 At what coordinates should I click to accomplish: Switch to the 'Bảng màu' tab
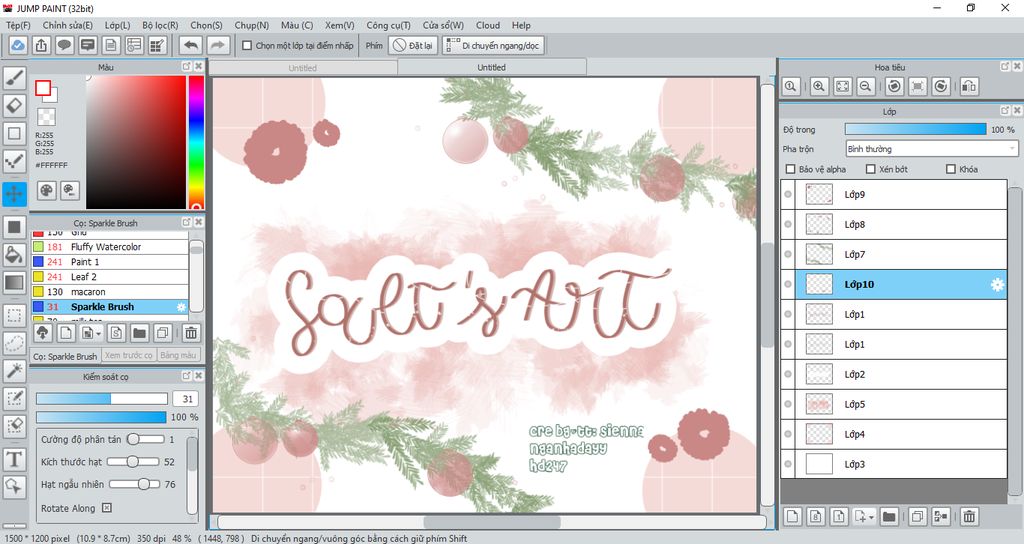pyautogui.click(x=178, y=356)
